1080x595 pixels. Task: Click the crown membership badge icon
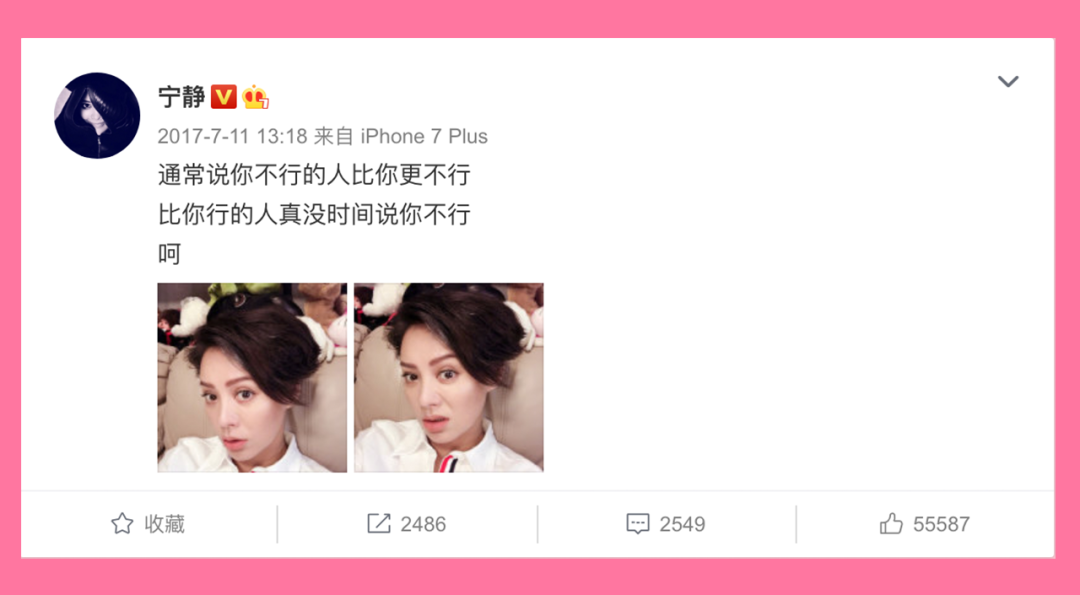coord(255,97)
